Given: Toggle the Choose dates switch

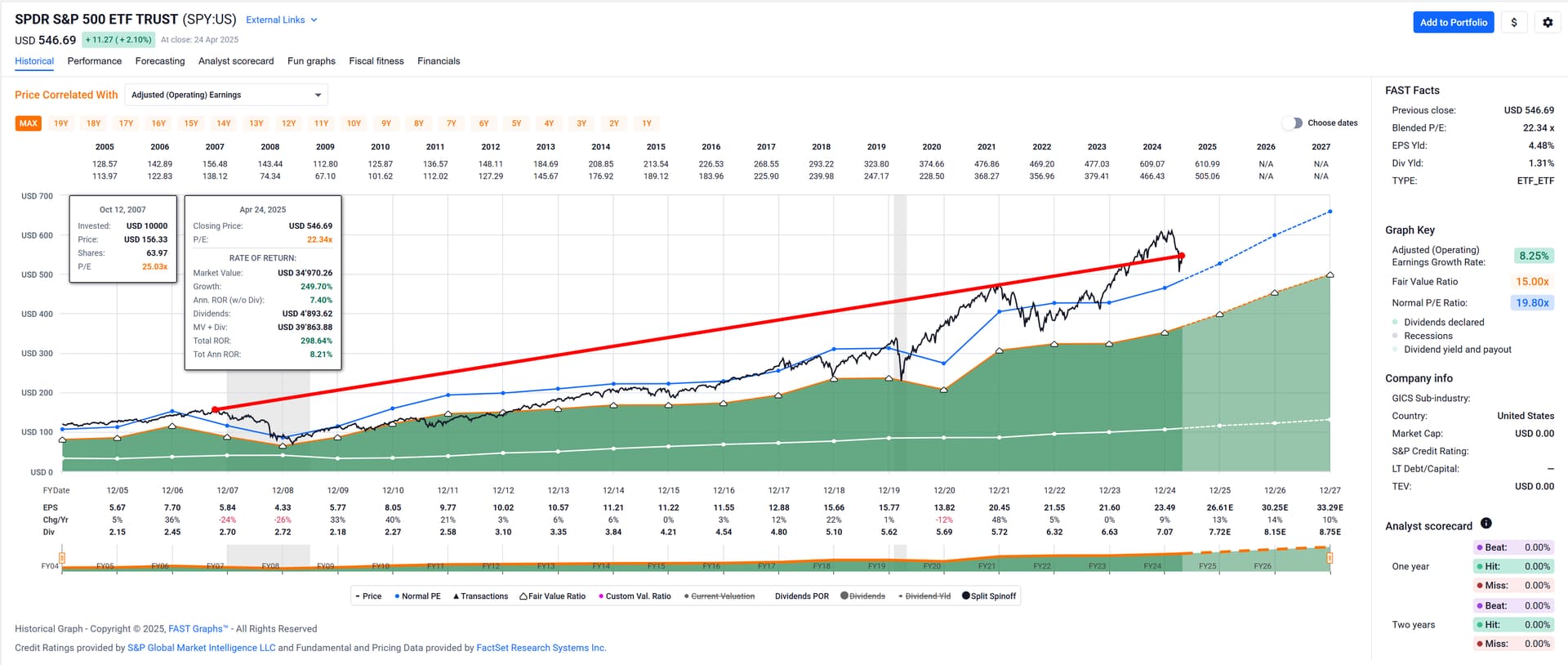Looking at the screenshot, I should (x=1292, y=123).
